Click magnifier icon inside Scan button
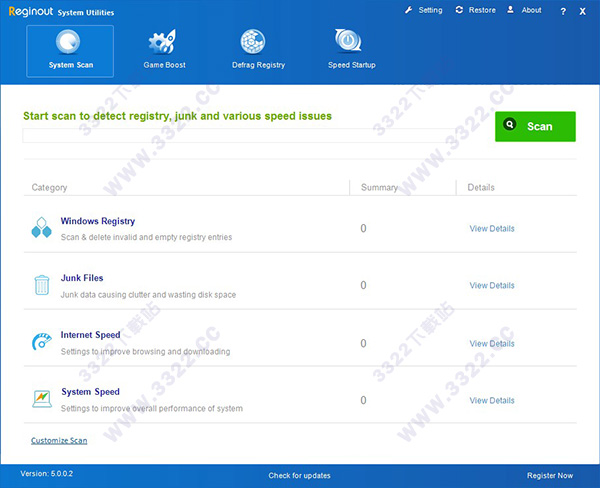The image size is (600, 488). [x=510, y=124]
